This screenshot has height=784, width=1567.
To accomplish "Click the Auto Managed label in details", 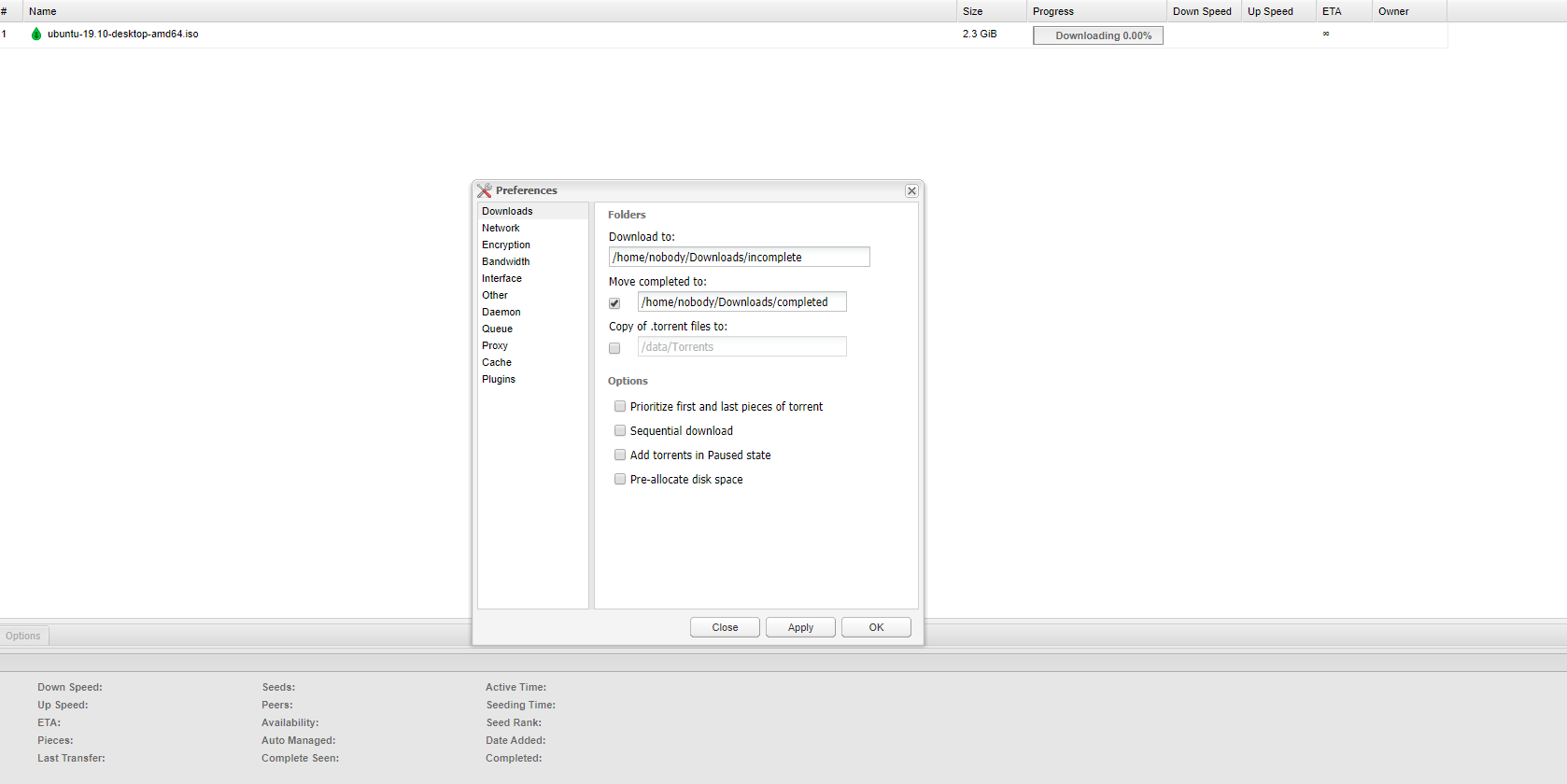I will click(299, 740).
